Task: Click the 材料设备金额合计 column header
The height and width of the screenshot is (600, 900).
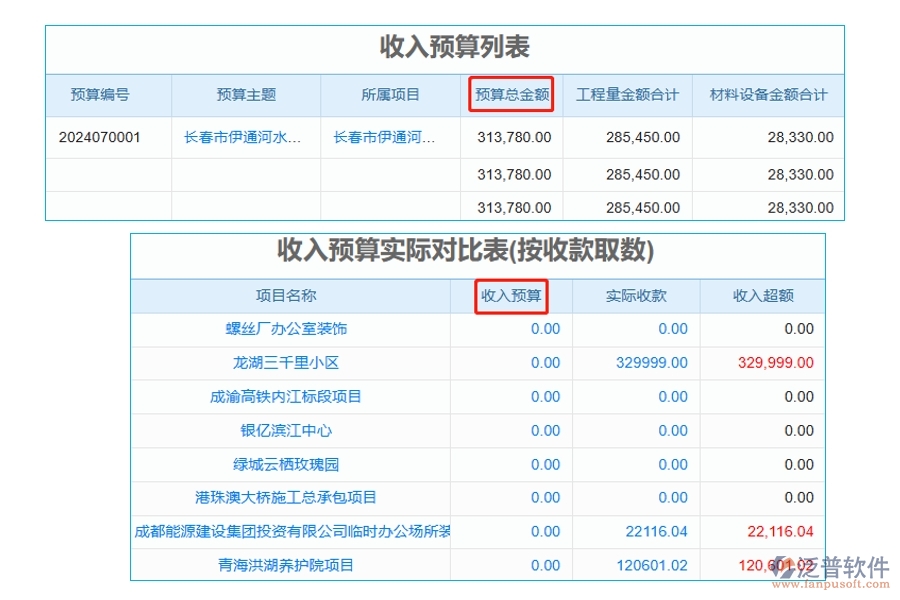Action: (x=767, y=95)
